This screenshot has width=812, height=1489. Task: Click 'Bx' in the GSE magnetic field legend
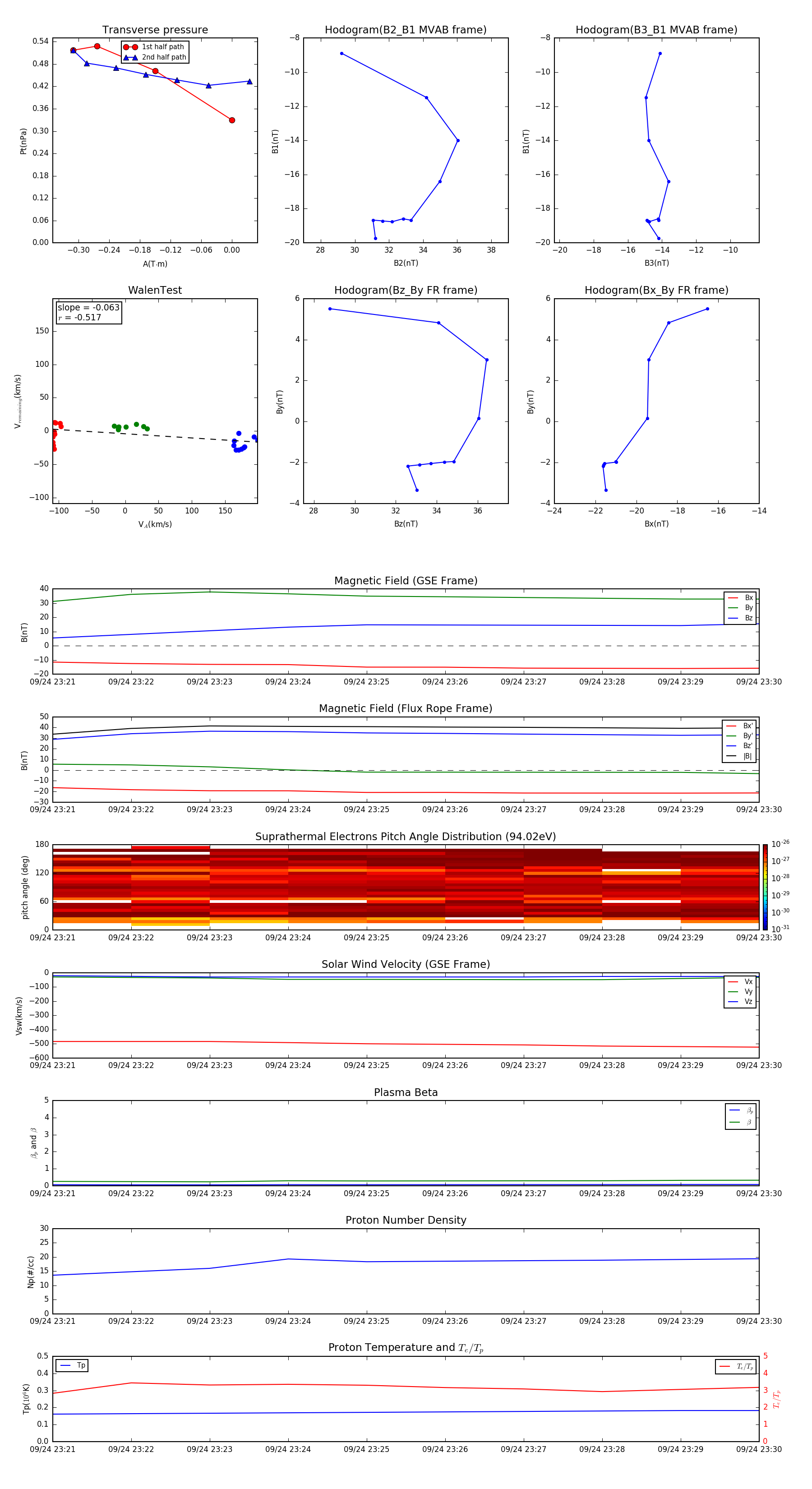(740, 598)
